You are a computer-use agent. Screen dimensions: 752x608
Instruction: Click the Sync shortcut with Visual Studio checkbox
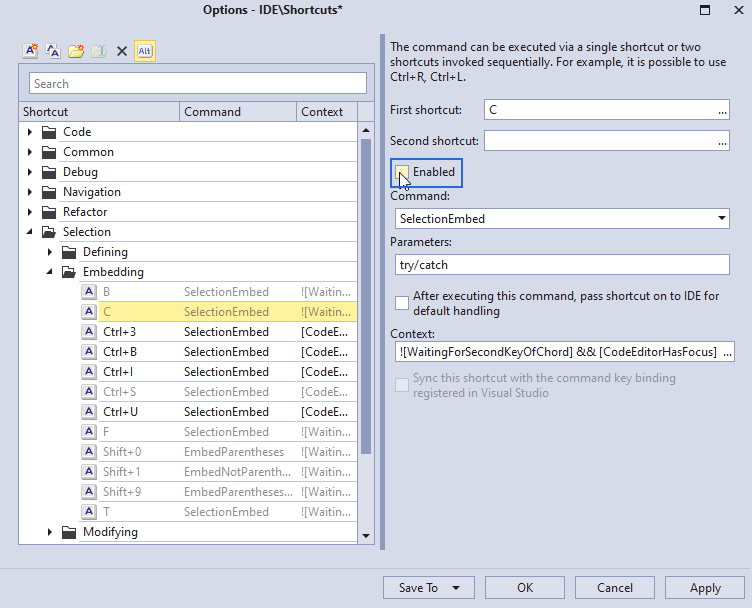coord(402,385)
